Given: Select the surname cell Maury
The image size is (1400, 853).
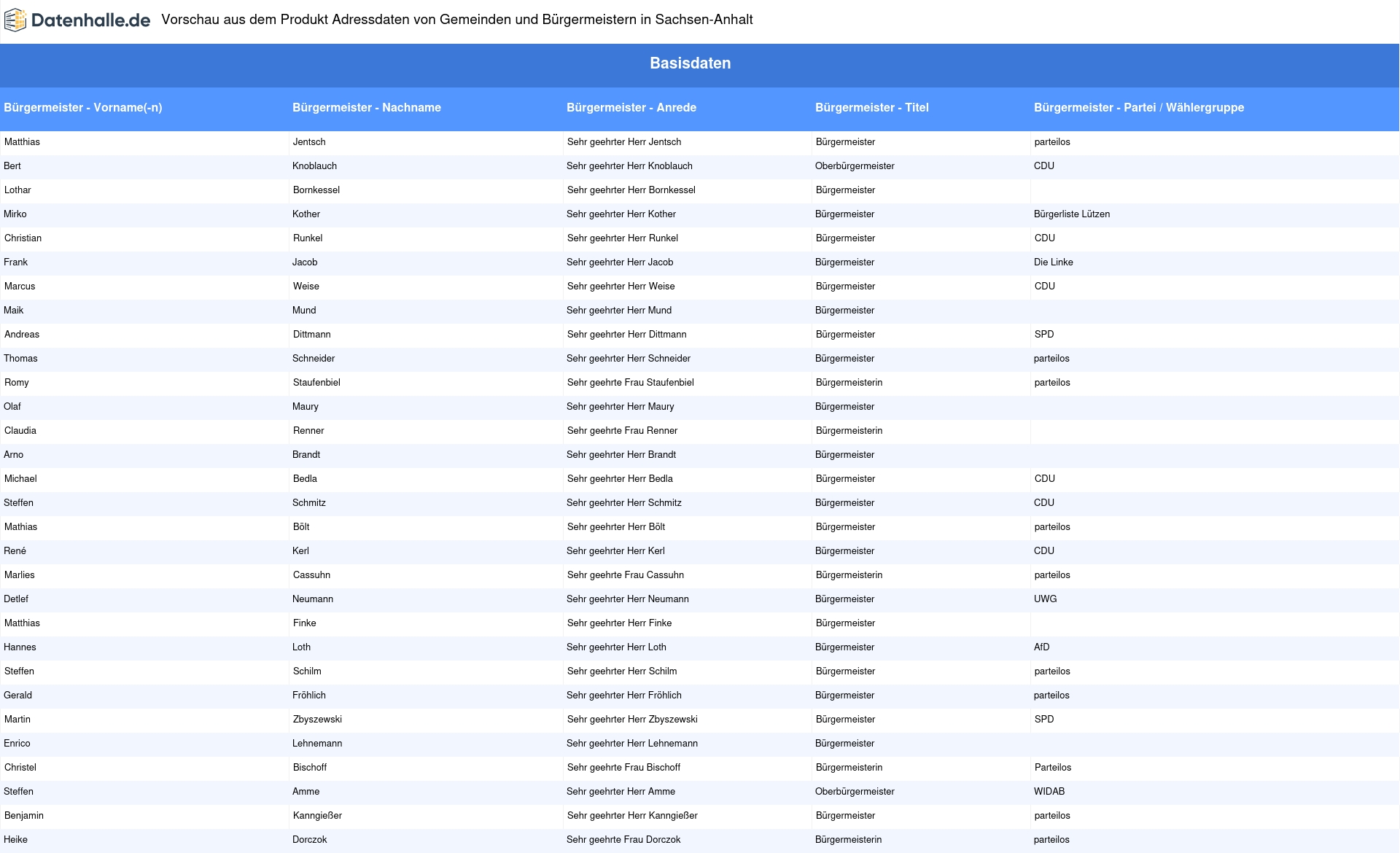Looking at the screenshot, I should (x=306, y=406).
